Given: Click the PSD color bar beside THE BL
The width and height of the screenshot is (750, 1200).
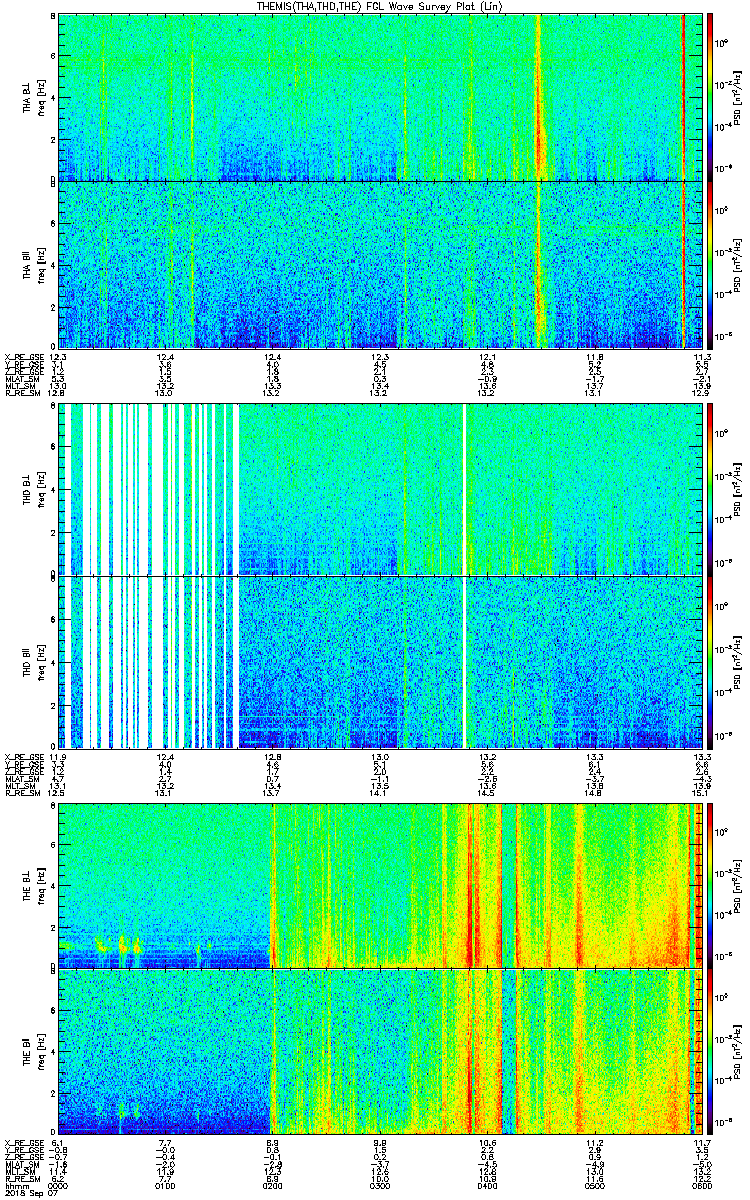Looking at the screenshot, I should coord(710,884).
